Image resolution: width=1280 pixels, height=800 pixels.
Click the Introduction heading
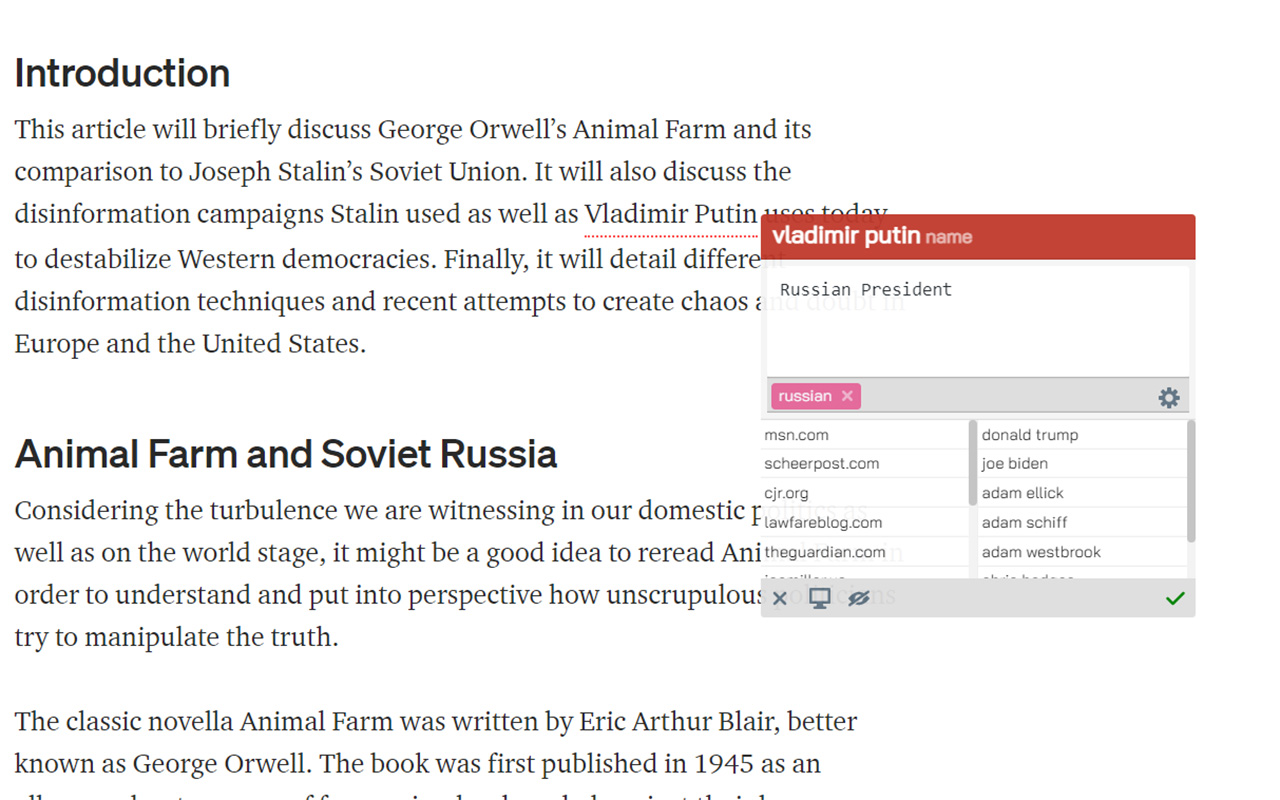pyautogui.click(x=122, y=73)
